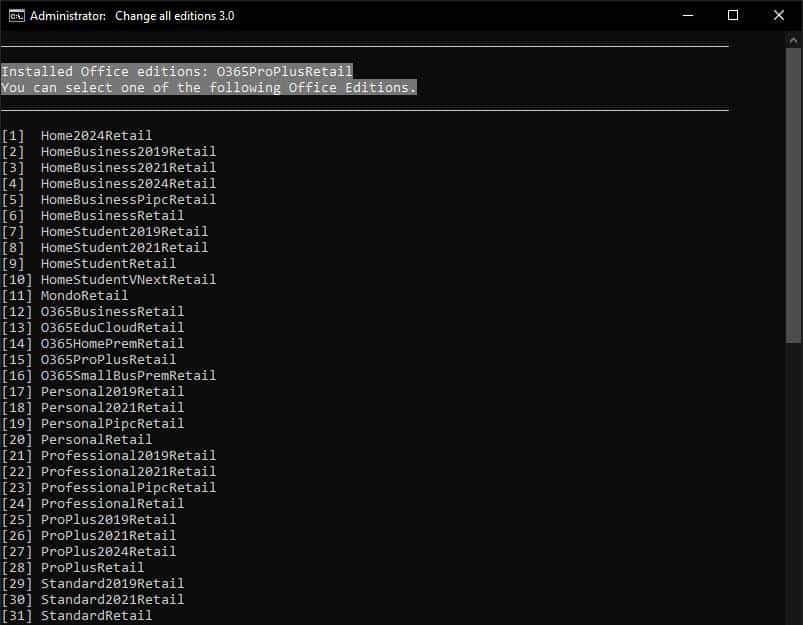The height and width of the screenshot is (625, 803).
Task: Click Professional2021Retail entry 22
Action: [128, 471]
